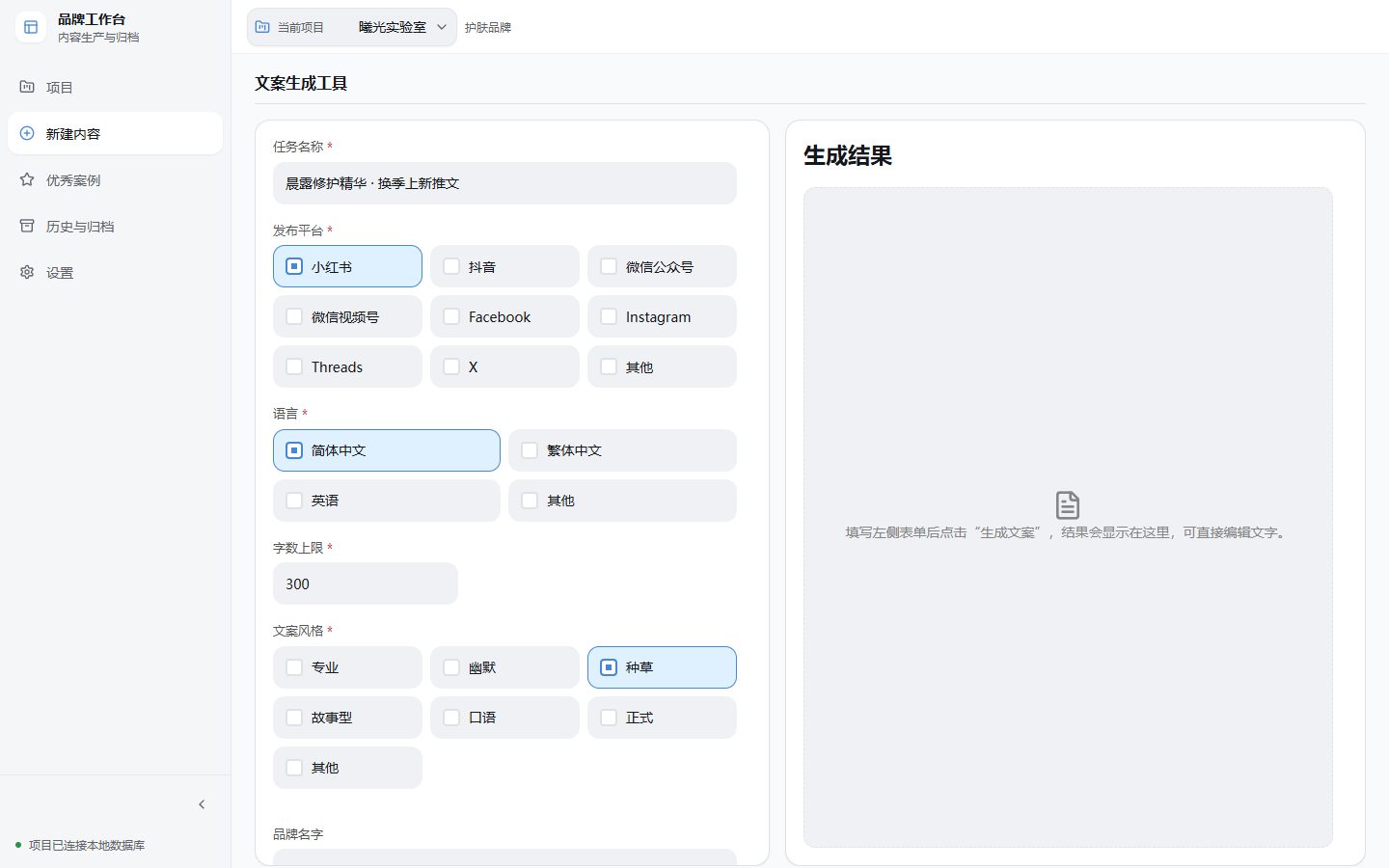Check the Threads platform option

pos(347,366)
